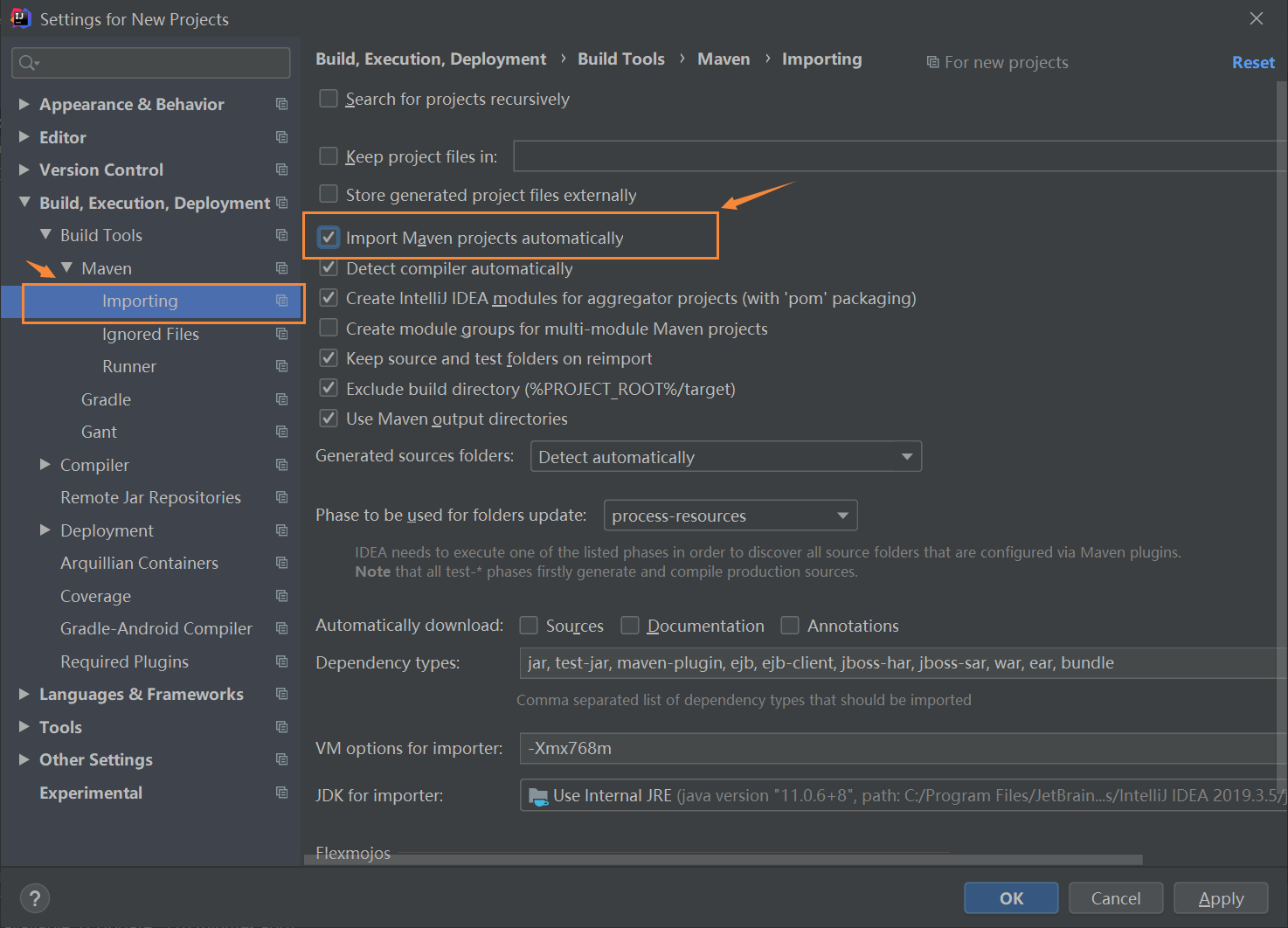Expand the Appearance & Behavior section
The image size is (1288, 928).
click(x=24, y=104)
